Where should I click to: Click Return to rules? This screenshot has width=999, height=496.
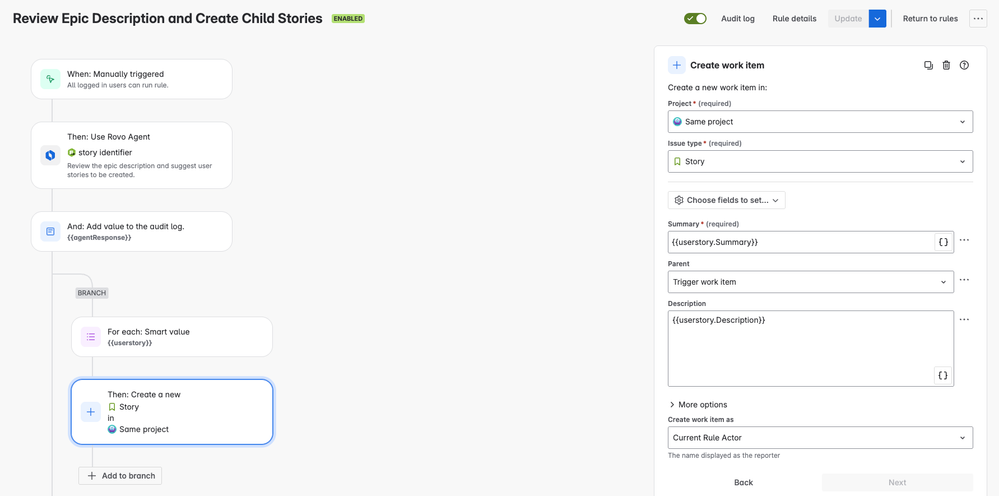[930, 18]
